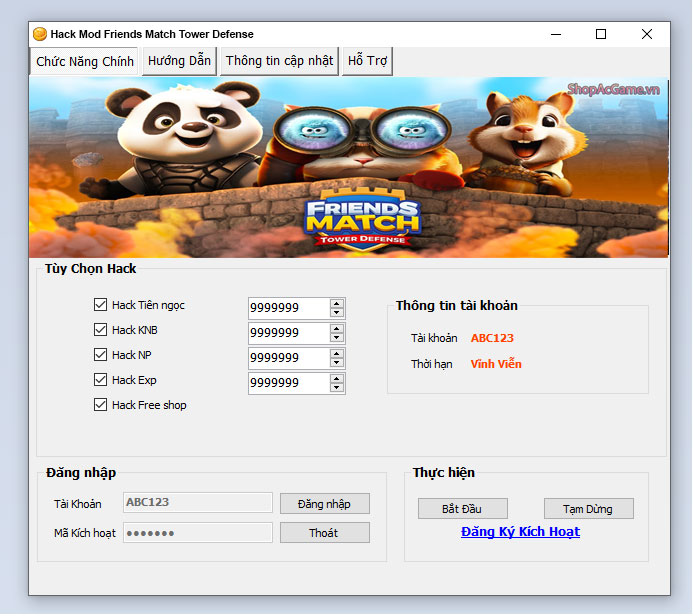This screenshot has height=616, width=693.
Task: Click the Friends Match banner image
Action: [x=349, y=168]
